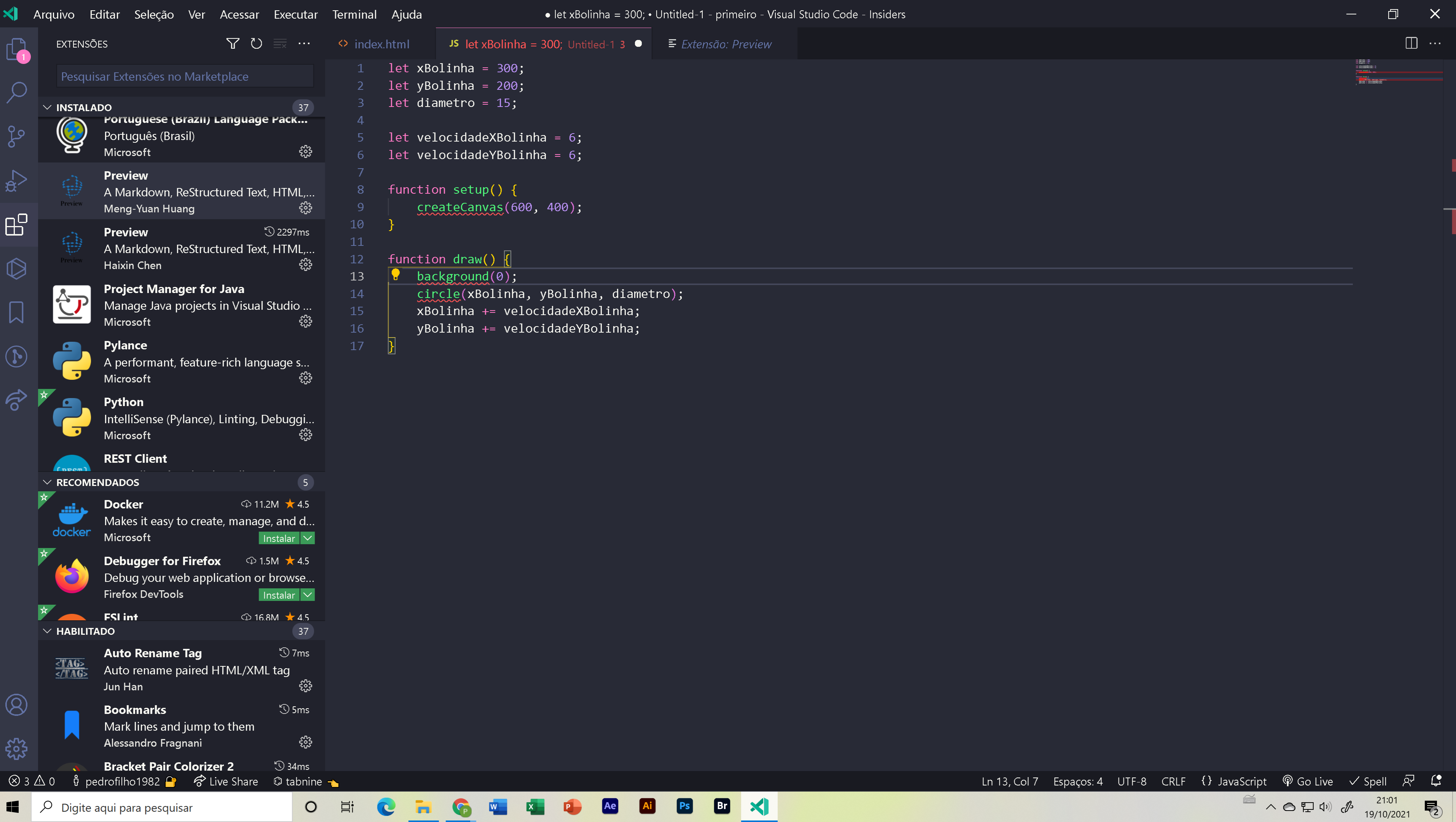Image resolution: width=1456 pixels, height=822 pixels.
Task: Open Source Control view icon
Action: coord(17,137)
